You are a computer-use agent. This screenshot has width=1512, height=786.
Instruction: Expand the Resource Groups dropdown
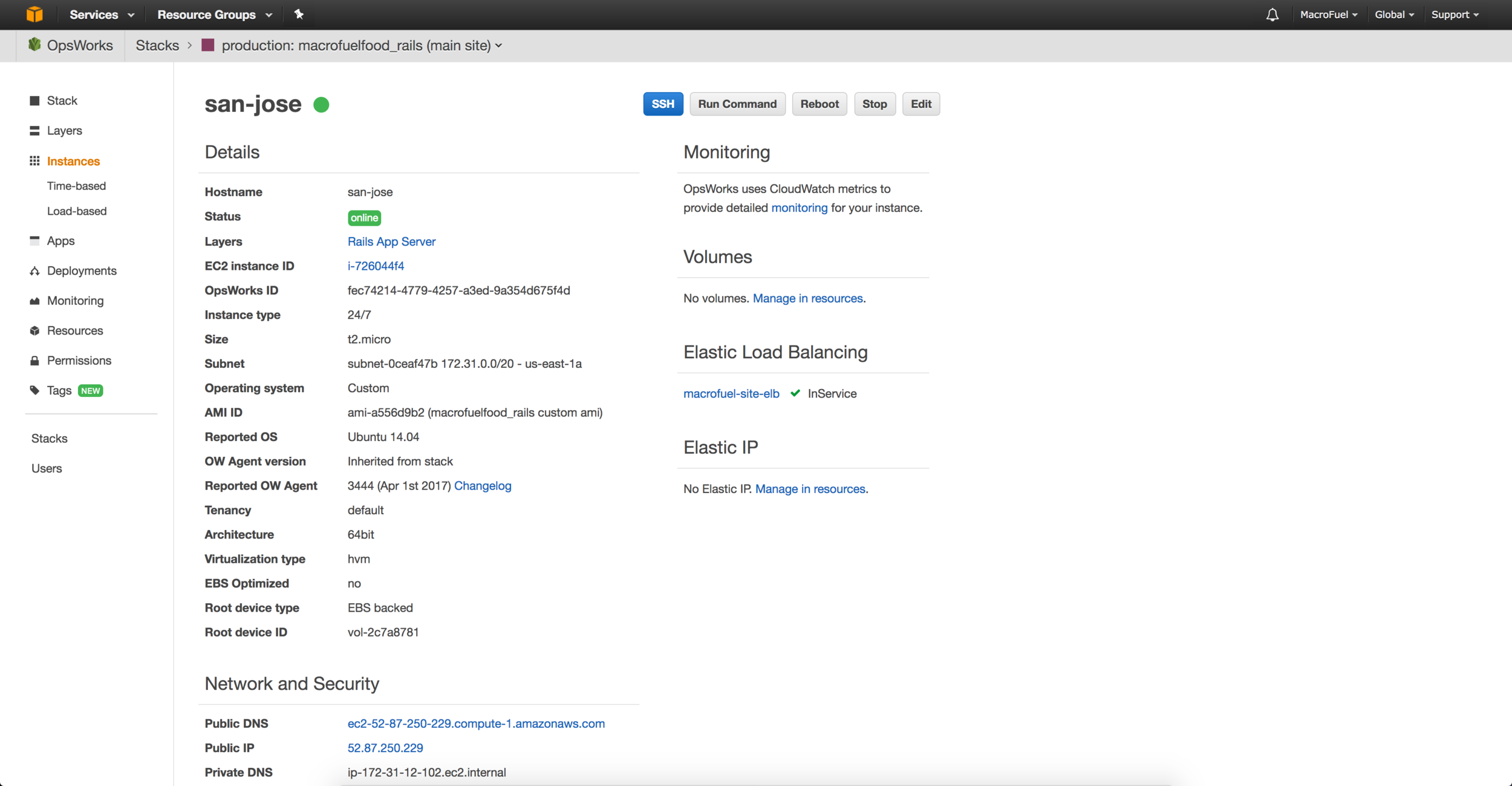(215, 15)
